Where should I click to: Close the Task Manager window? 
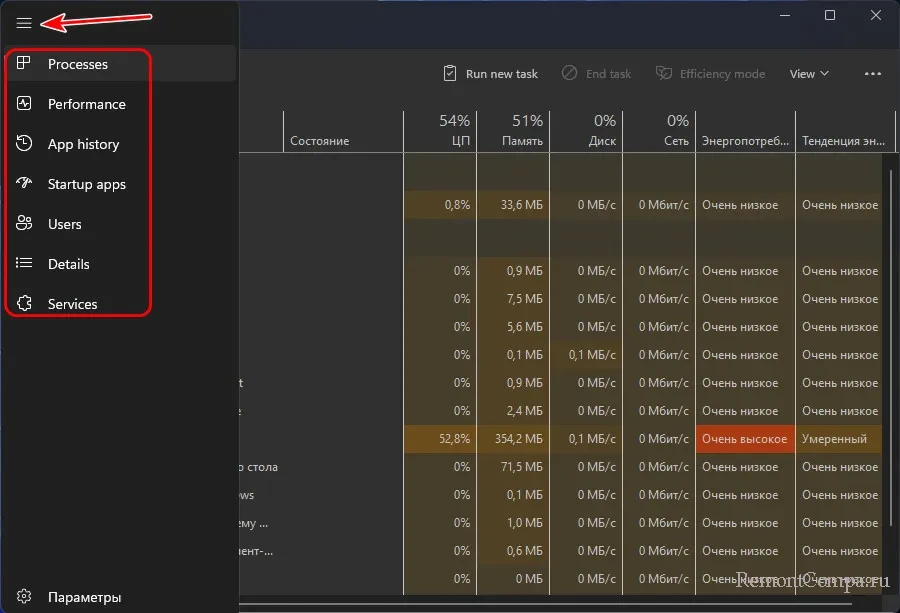click(x=875, y=15)
